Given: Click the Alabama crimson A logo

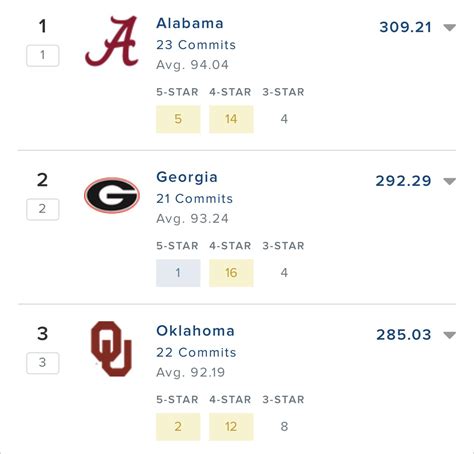Looking at the screenshot, I should pos(112,41).
